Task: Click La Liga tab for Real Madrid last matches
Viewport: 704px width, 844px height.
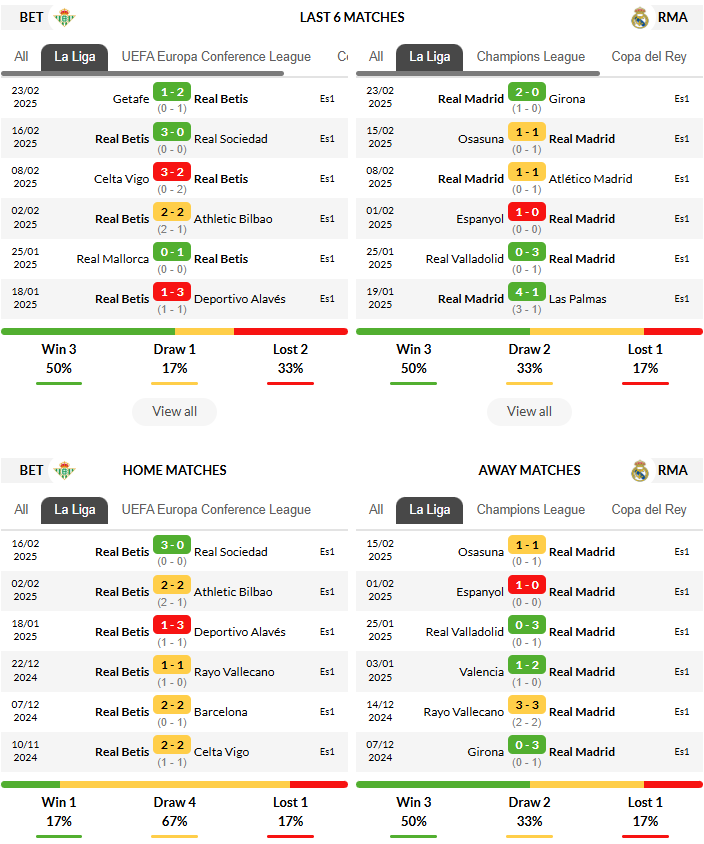Action: [430, 57]
